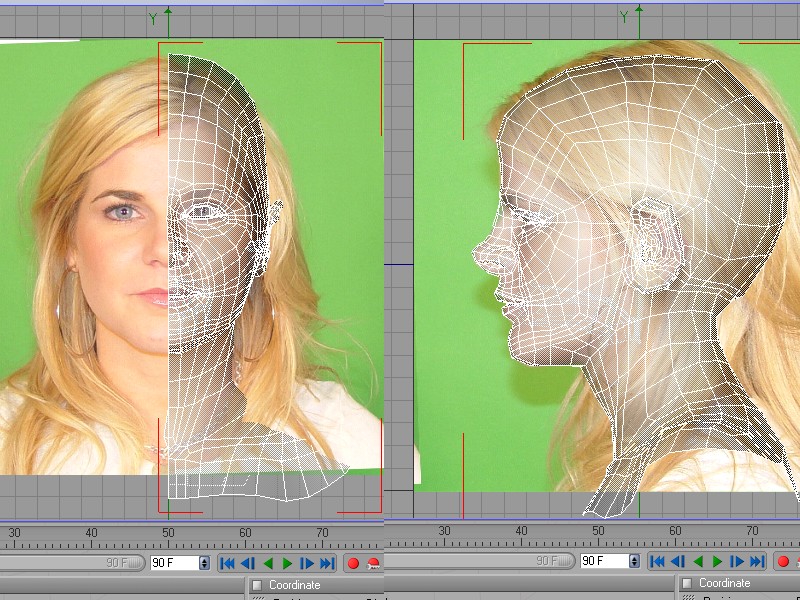Click the 90 F end-frame field in left panel
The height and width of the screenshot is (600, 800).
click(175, 563)
